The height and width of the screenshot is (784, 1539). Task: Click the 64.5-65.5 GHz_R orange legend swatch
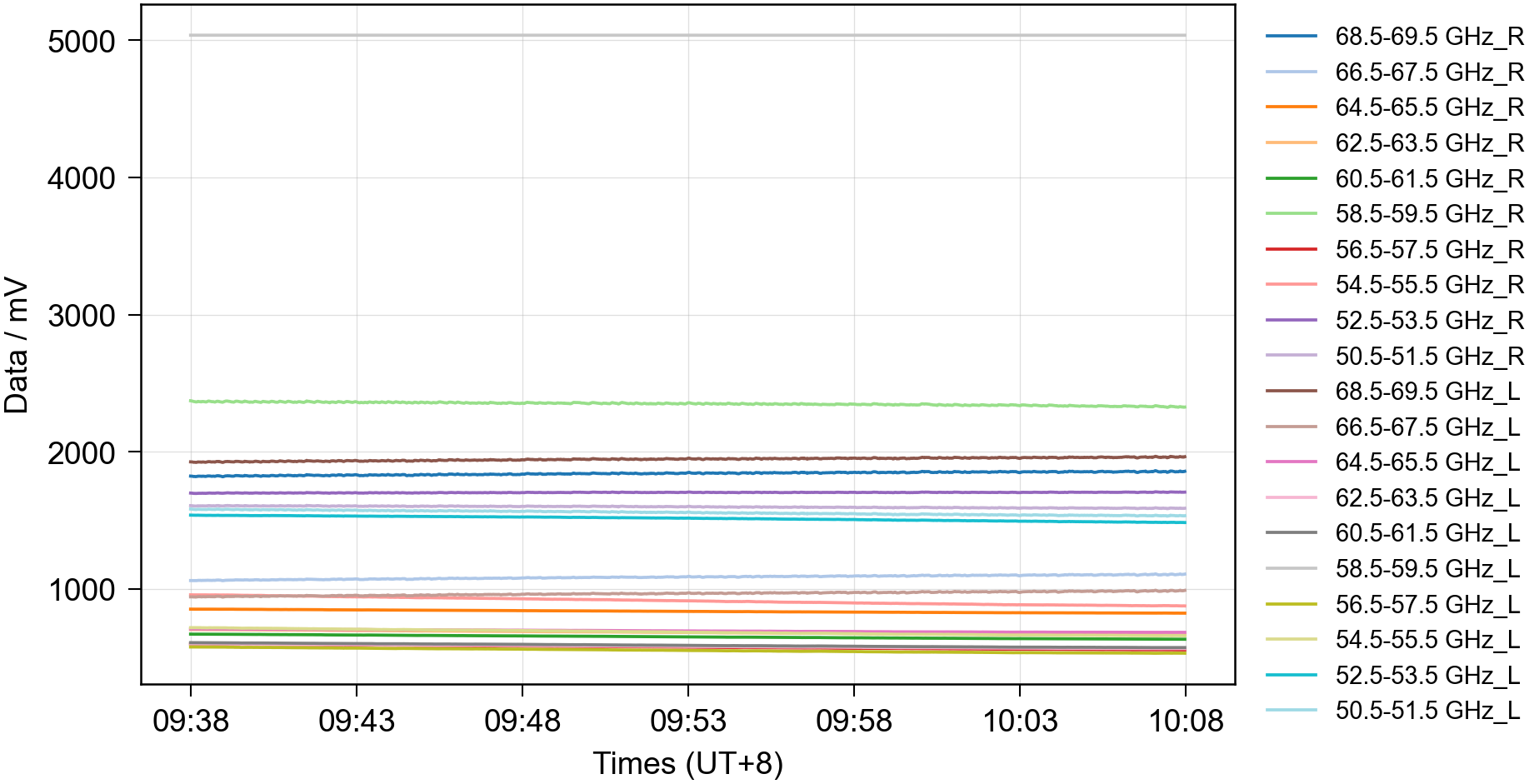[x=1291, y=107]
